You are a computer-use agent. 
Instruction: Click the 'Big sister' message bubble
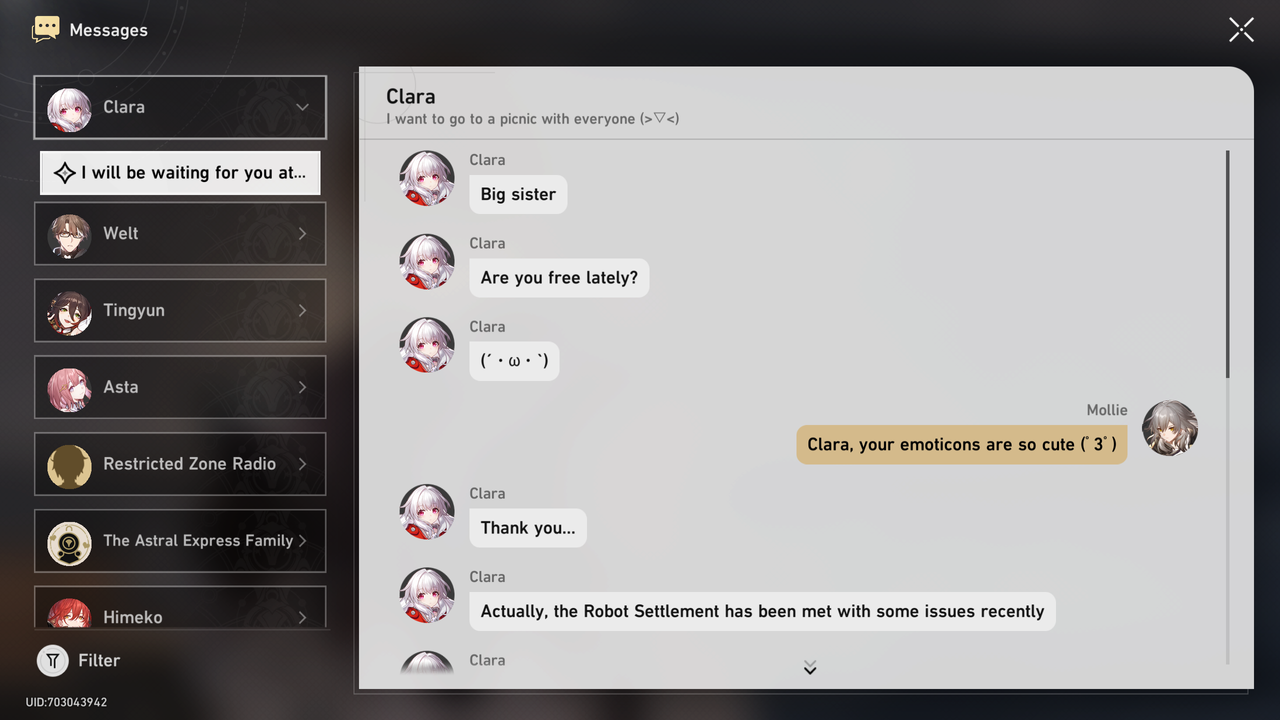tap(518, 194)
